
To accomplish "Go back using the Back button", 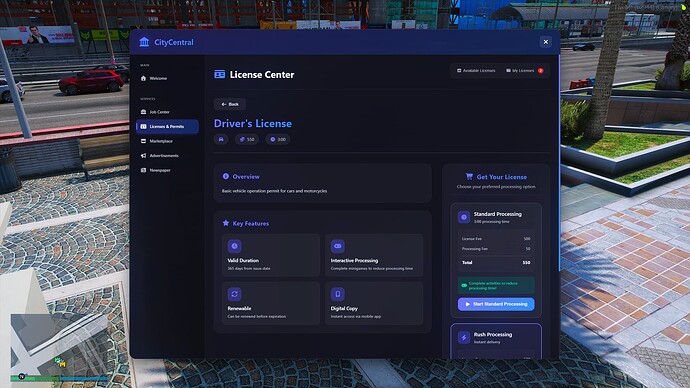I will pyautogui.click(x=230, y=104).
